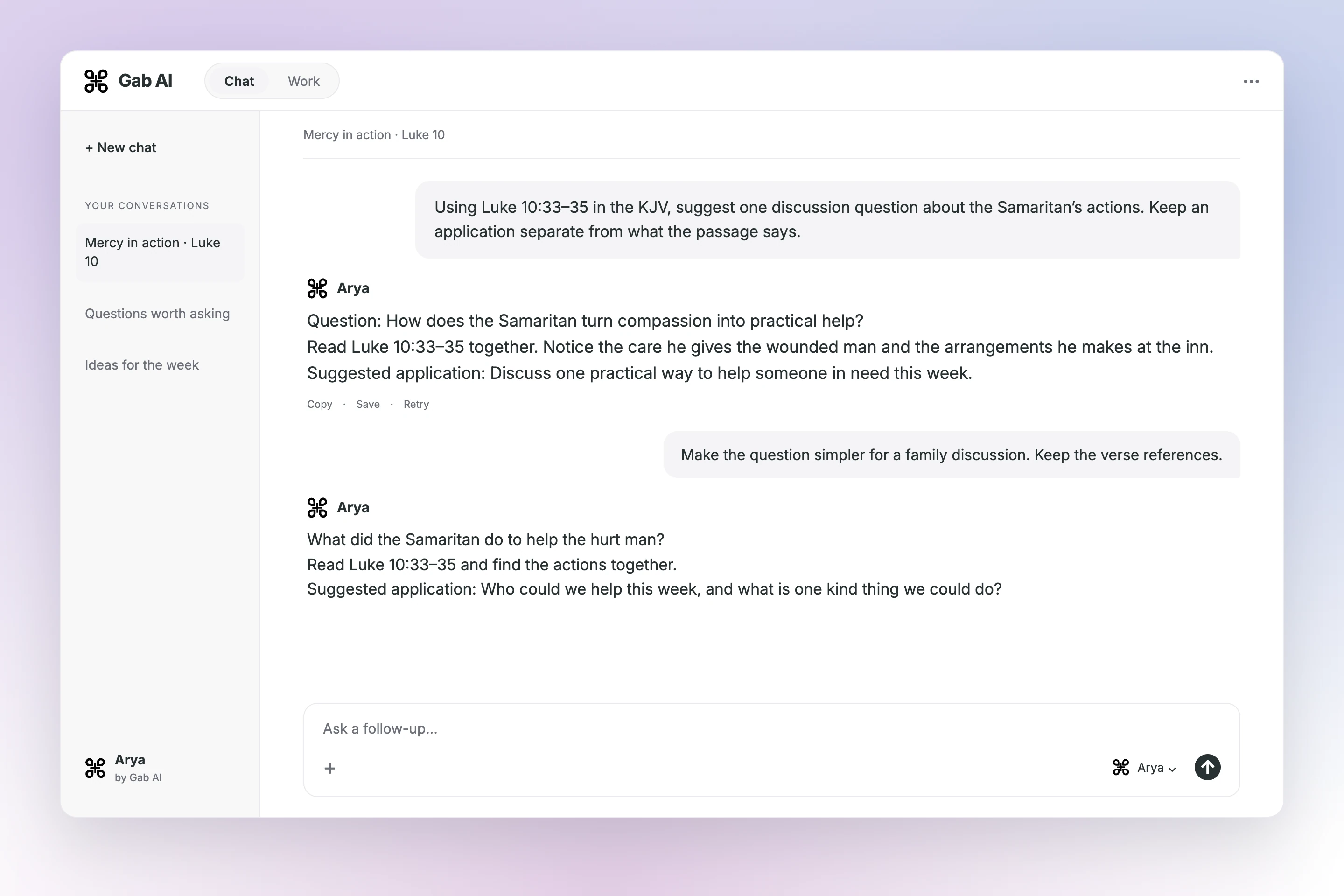Click 'Suggested application: Discuss one practical way'

click(x=639, y=373)
